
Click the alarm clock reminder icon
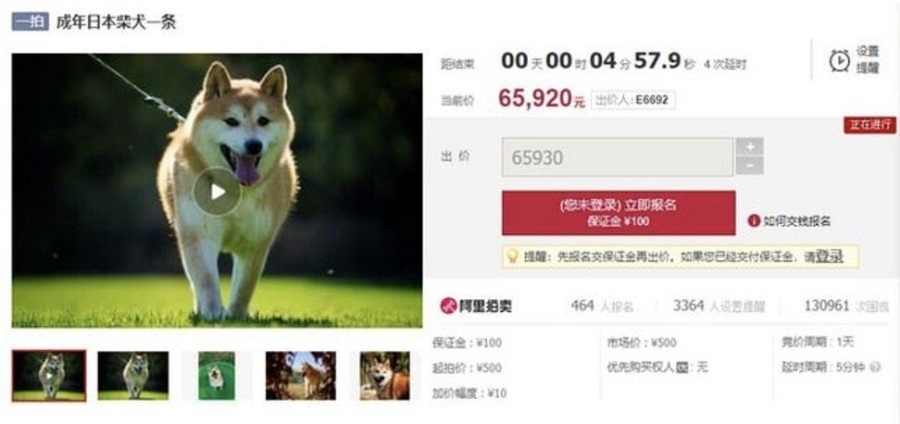[839, 60]
